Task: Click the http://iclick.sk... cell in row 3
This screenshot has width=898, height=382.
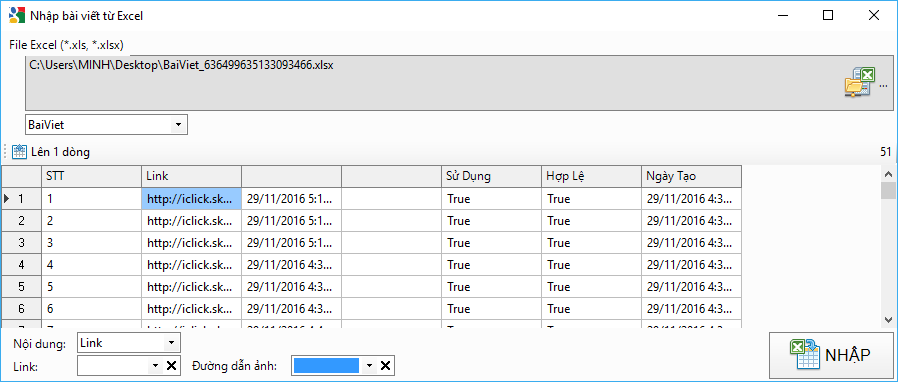Action: click(191, 243)
